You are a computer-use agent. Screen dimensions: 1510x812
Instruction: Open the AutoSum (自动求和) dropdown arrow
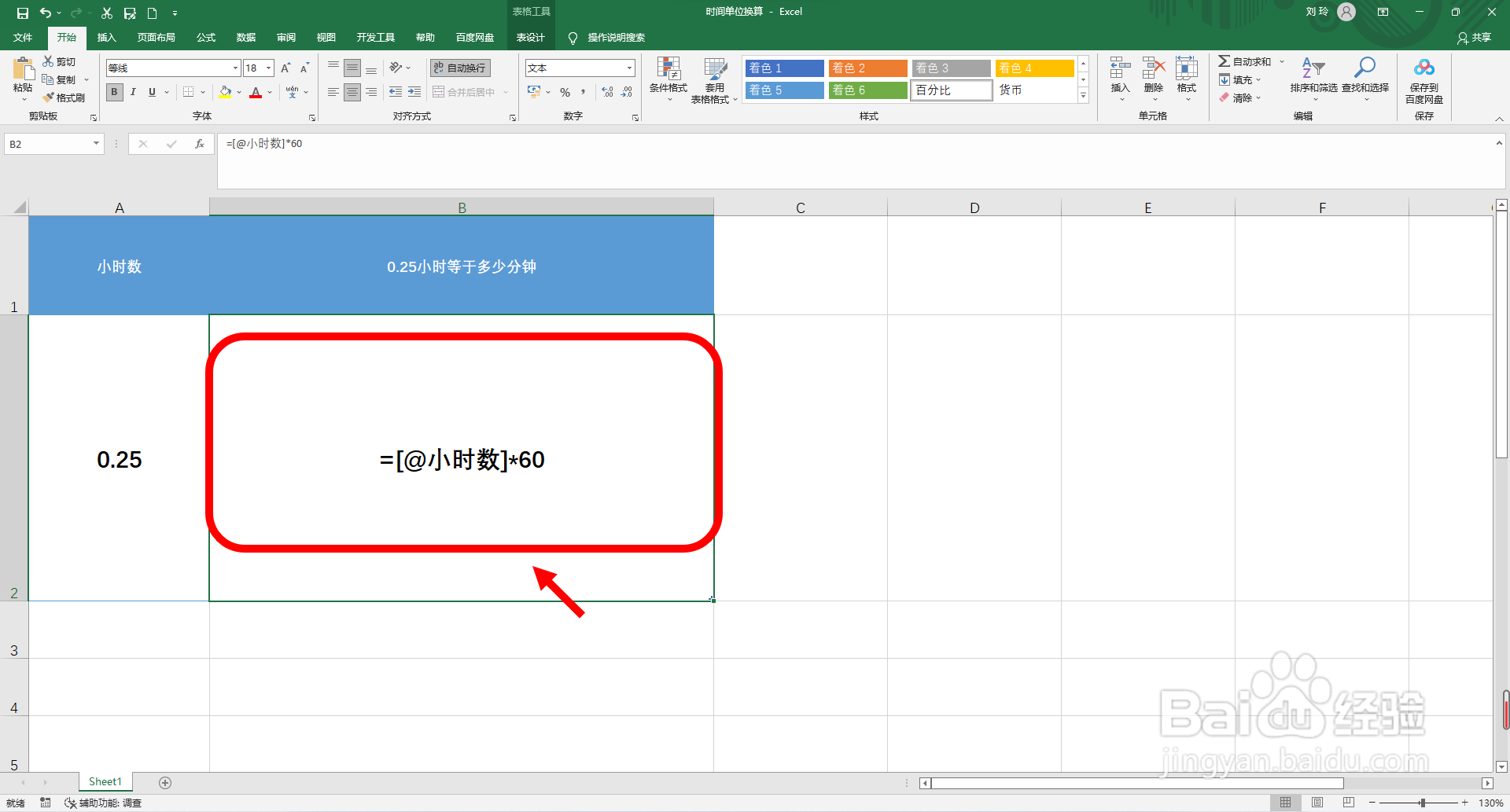click(1281, 61)
